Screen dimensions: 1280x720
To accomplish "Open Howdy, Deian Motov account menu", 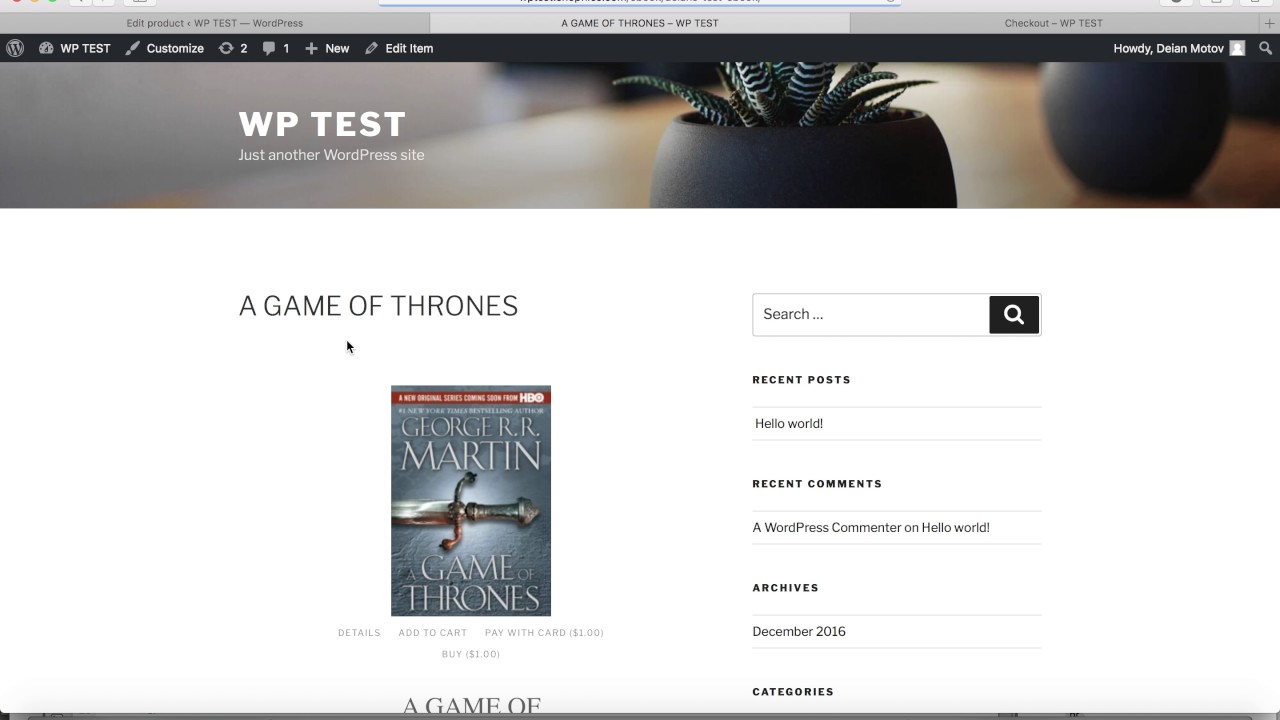I will (x=1179, y=48).
